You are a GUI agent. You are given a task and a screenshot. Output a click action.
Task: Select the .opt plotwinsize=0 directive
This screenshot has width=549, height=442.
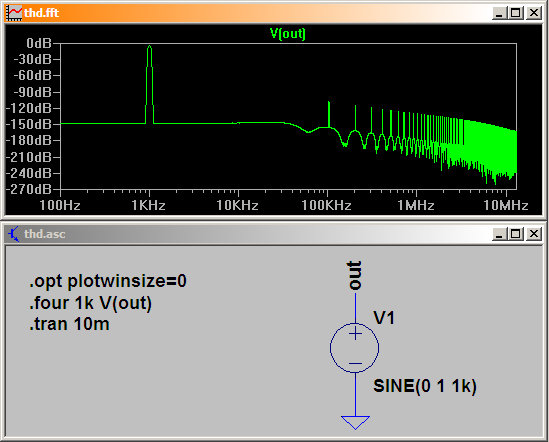click(x=108, y=281)
